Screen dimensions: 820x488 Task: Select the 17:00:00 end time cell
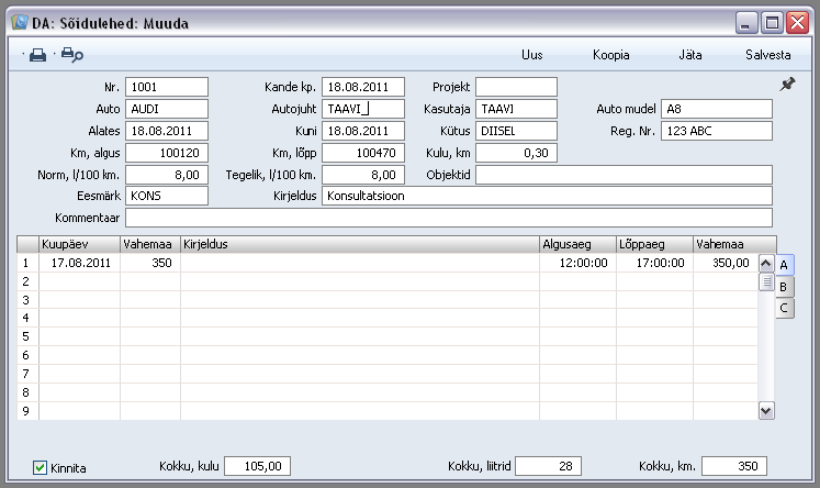click(x=655, y=263)
